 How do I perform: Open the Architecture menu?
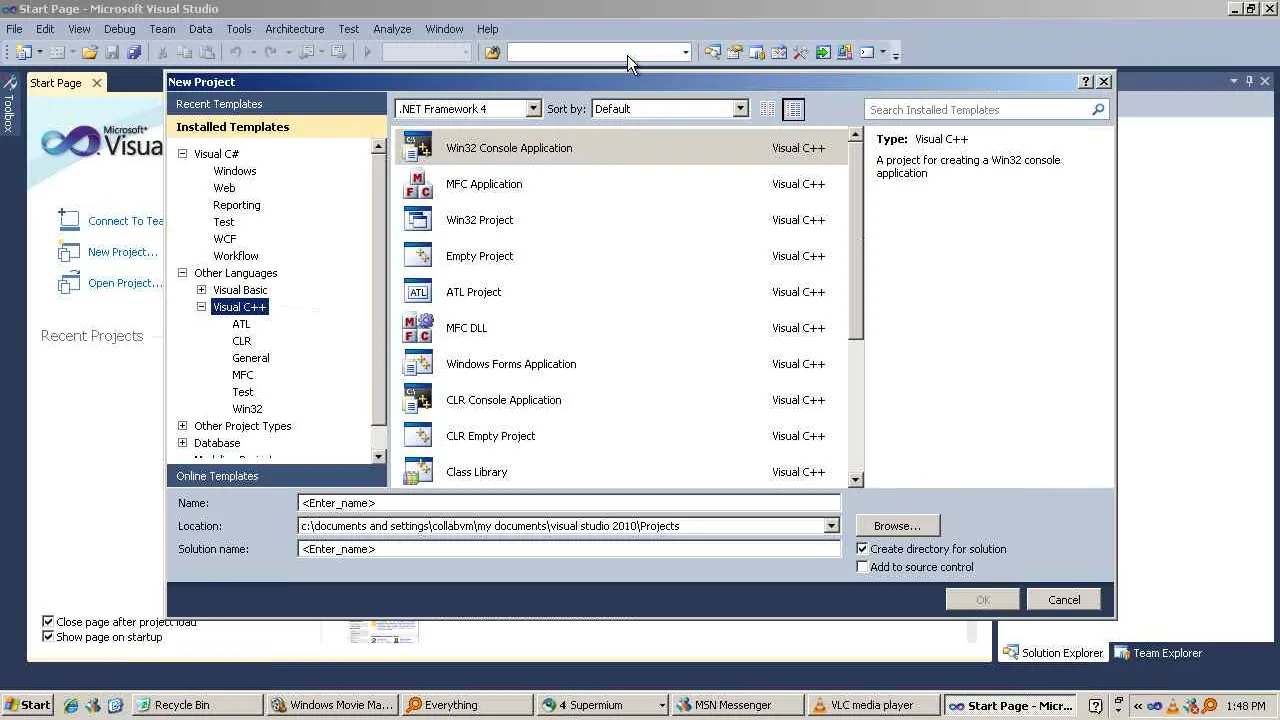point(294,29)
